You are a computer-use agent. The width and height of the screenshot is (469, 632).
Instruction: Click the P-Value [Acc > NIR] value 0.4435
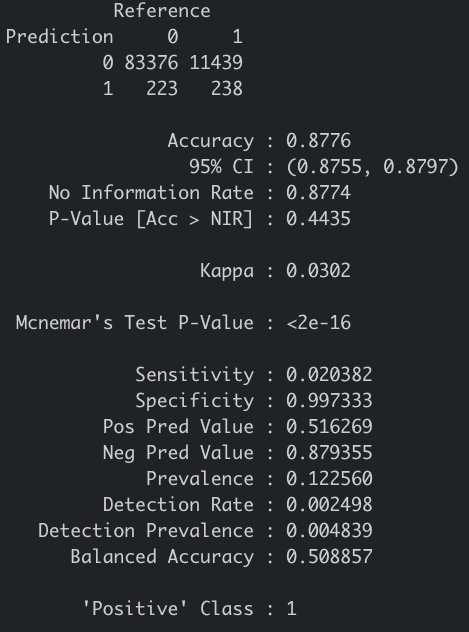point(318,219)
